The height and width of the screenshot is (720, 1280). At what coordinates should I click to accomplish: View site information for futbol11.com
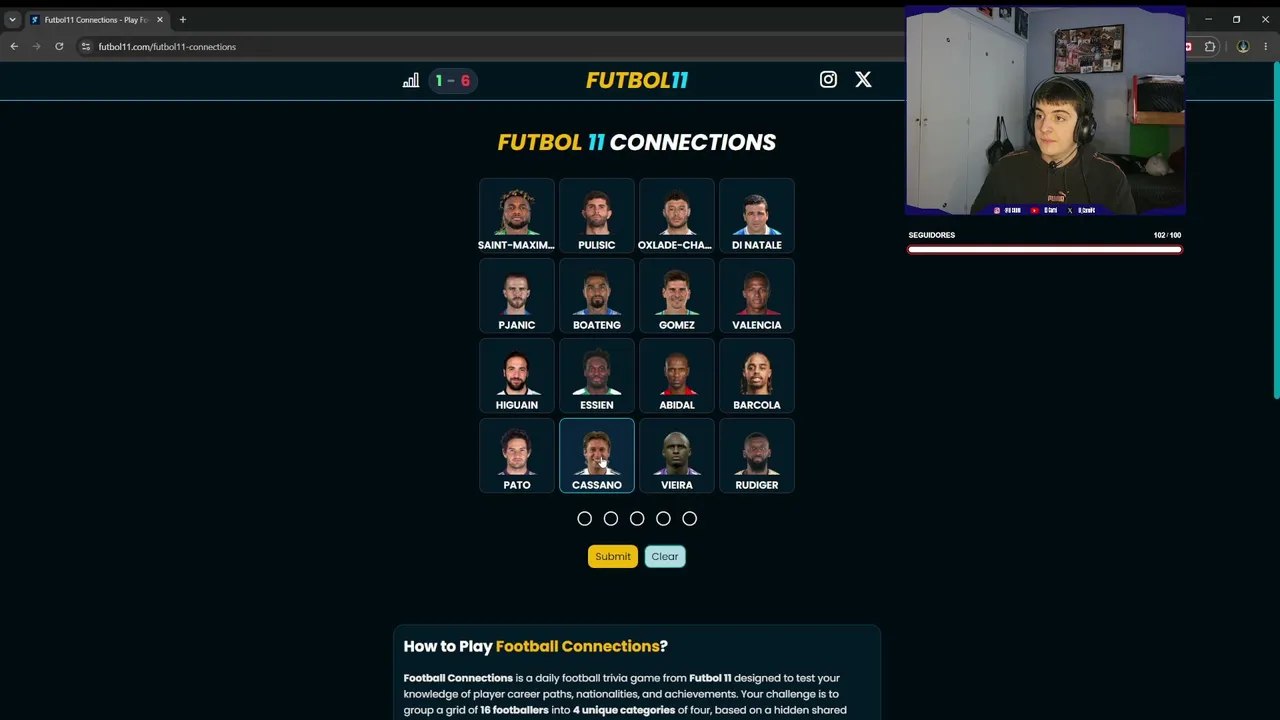pos(86,46)
